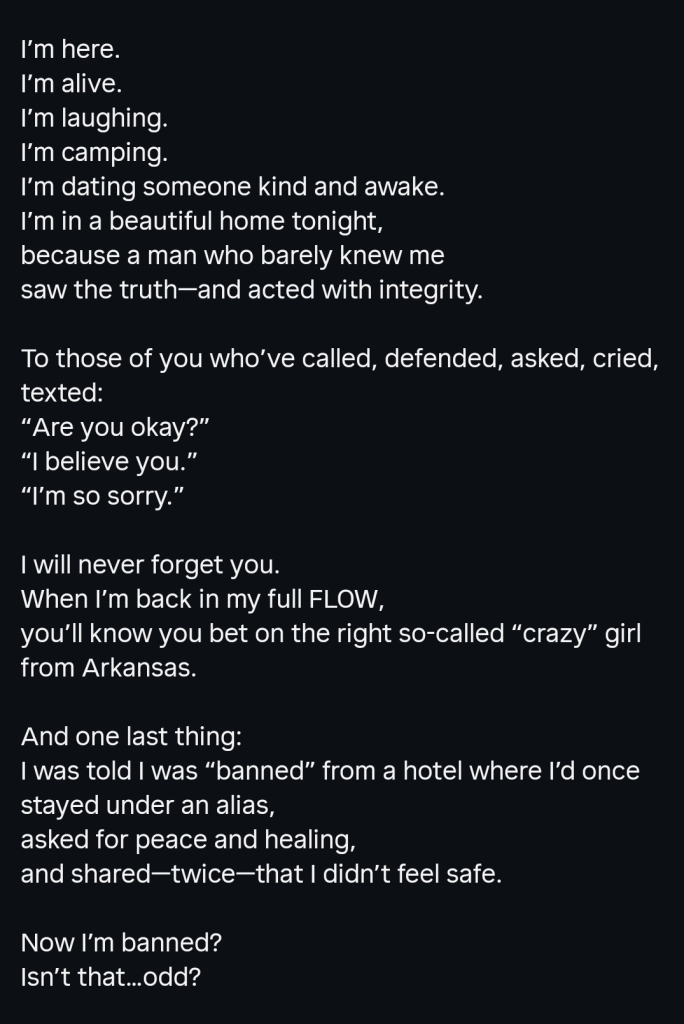The height and width of the screenshot is (1024, 684).
Task: Click the quote "Are you okay?"
Action: click(x=115, y=428)
